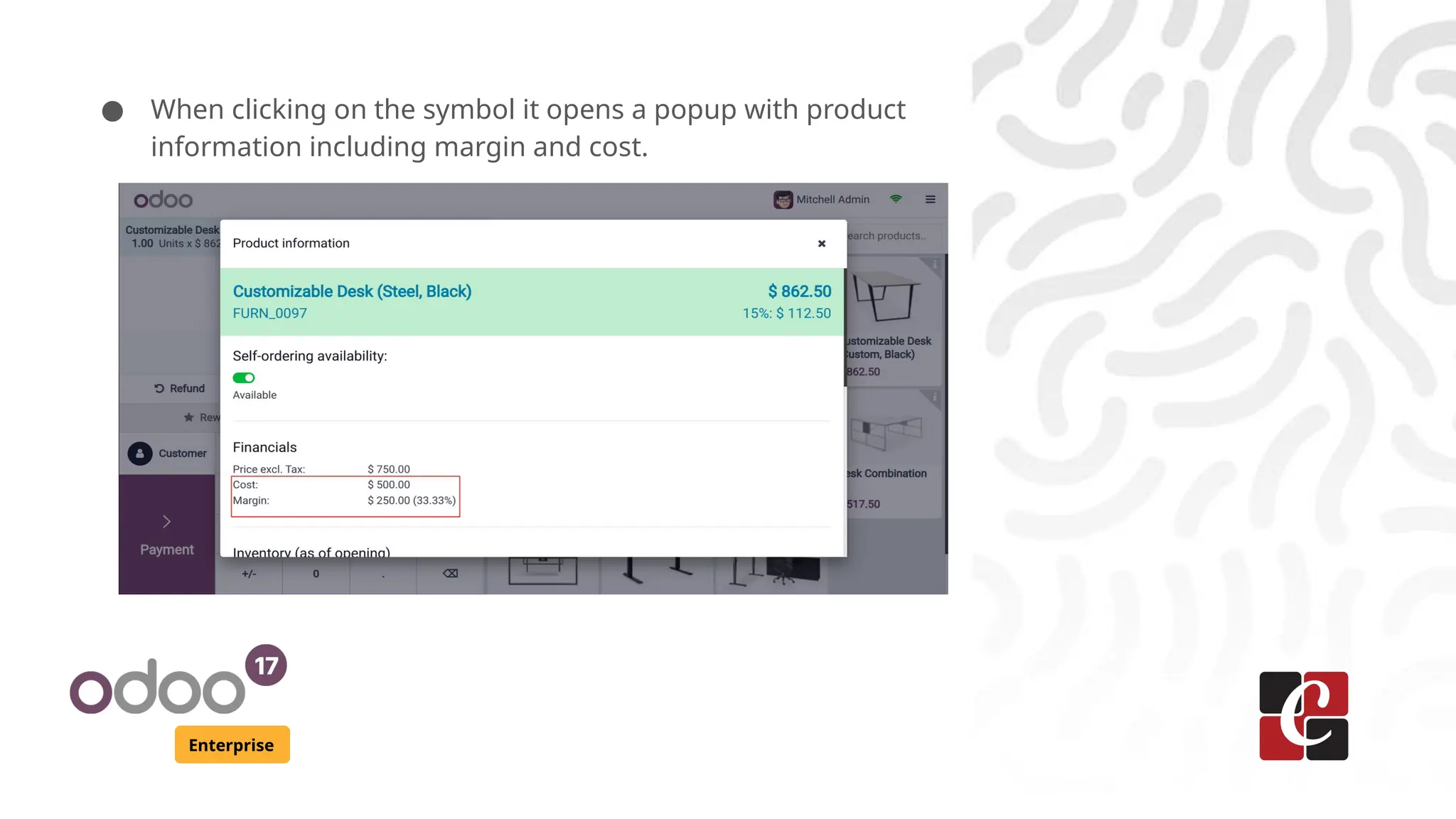Click the info icon on the Desk Combination card
The width and height of the screenshot is (1456, 819).
[x=935, y=397]
